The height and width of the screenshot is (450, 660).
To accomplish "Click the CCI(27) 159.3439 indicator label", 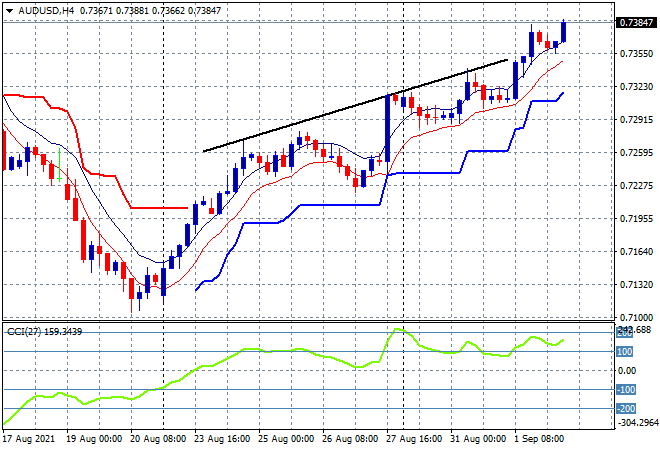I will [x=44, y=332].
